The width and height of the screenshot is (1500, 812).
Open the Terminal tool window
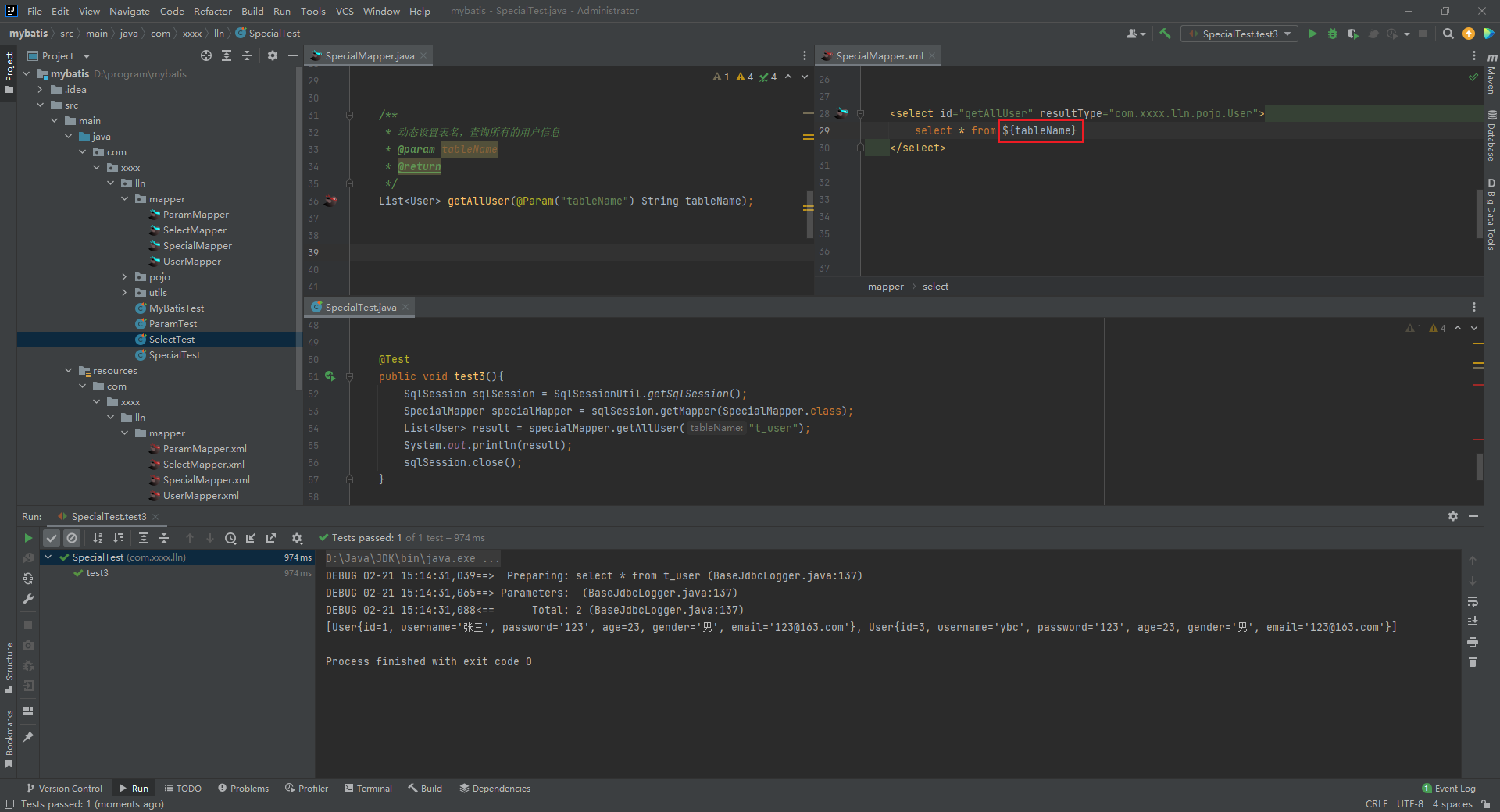pyautogui.click(x=368, y=789)
